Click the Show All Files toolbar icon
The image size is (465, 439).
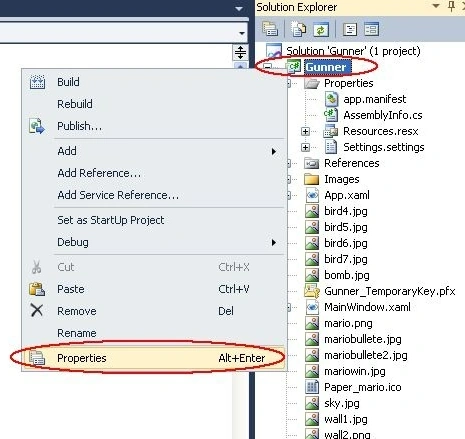pos(298,29)
